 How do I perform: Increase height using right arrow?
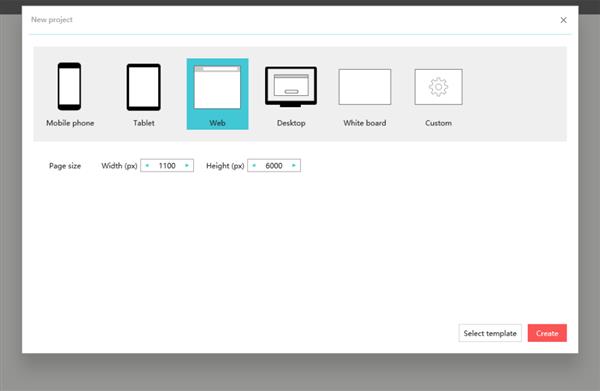293,166
